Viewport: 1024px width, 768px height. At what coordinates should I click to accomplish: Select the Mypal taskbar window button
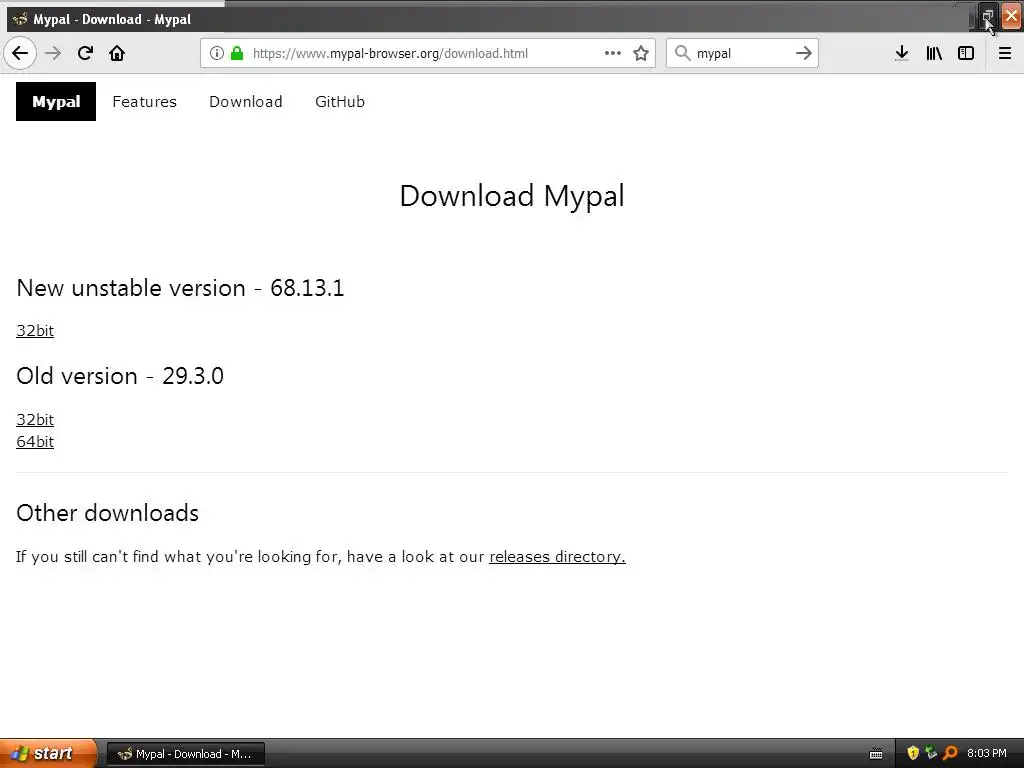(x=185, y=754)
